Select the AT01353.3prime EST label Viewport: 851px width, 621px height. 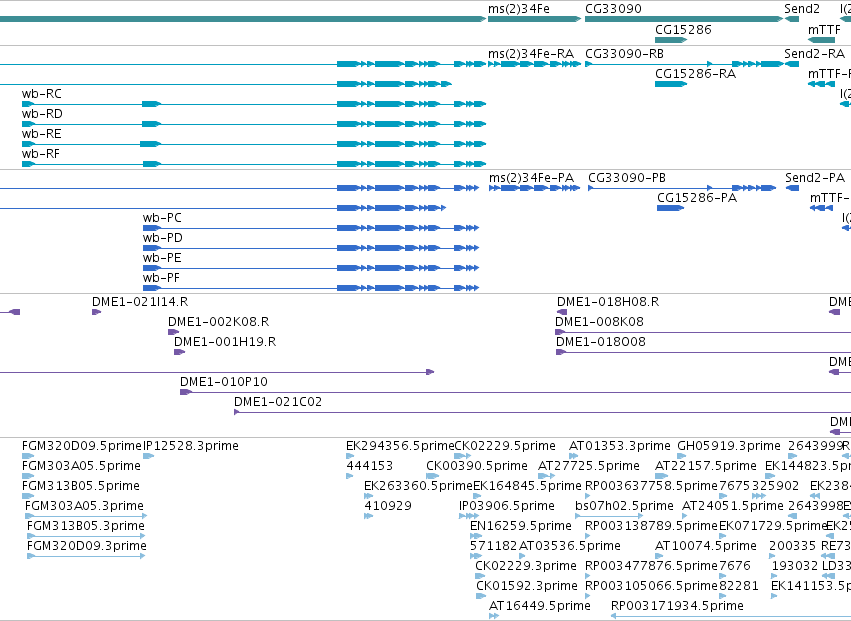click(x=620, y=446)
